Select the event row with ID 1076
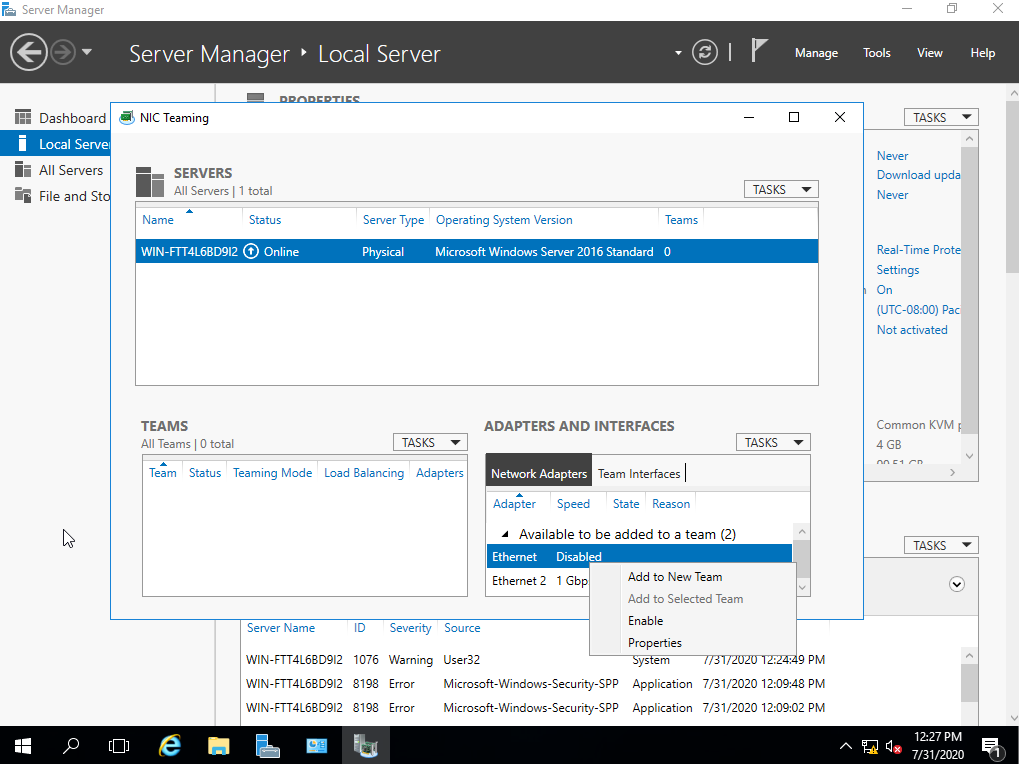Image resolution: width=1019 pixels, height=764 pixels. coord(535,660)
